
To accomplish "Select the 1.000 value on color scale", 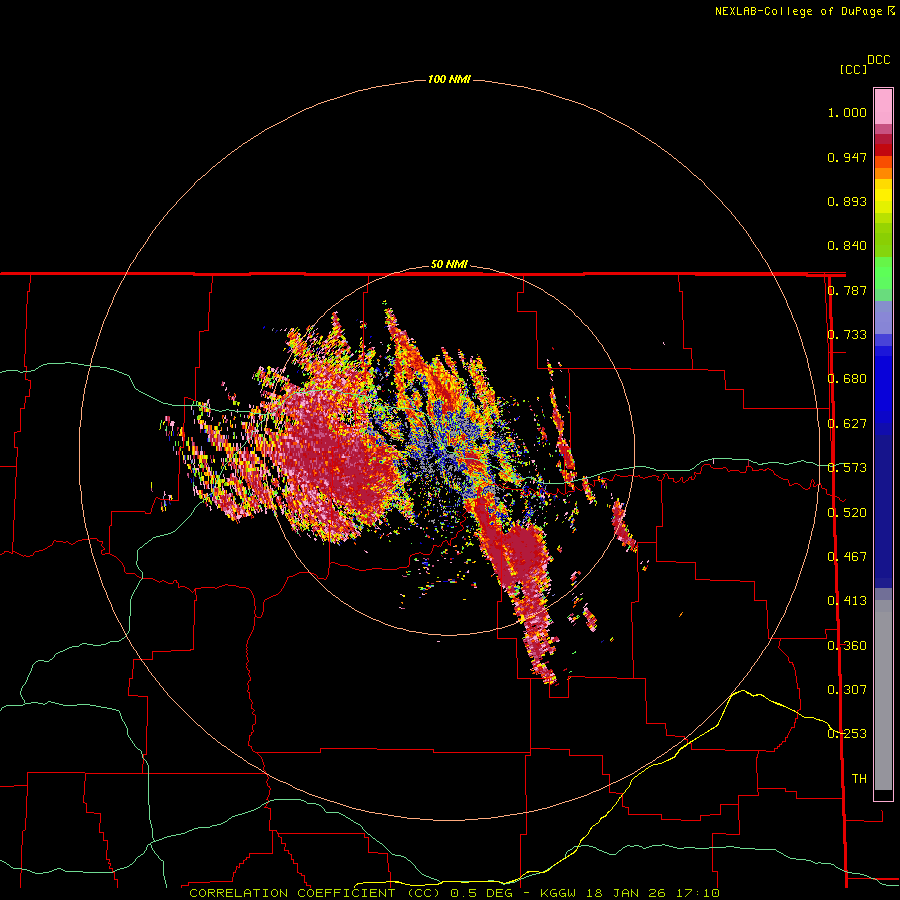I will pyautogui.click(x=847, y=112).
